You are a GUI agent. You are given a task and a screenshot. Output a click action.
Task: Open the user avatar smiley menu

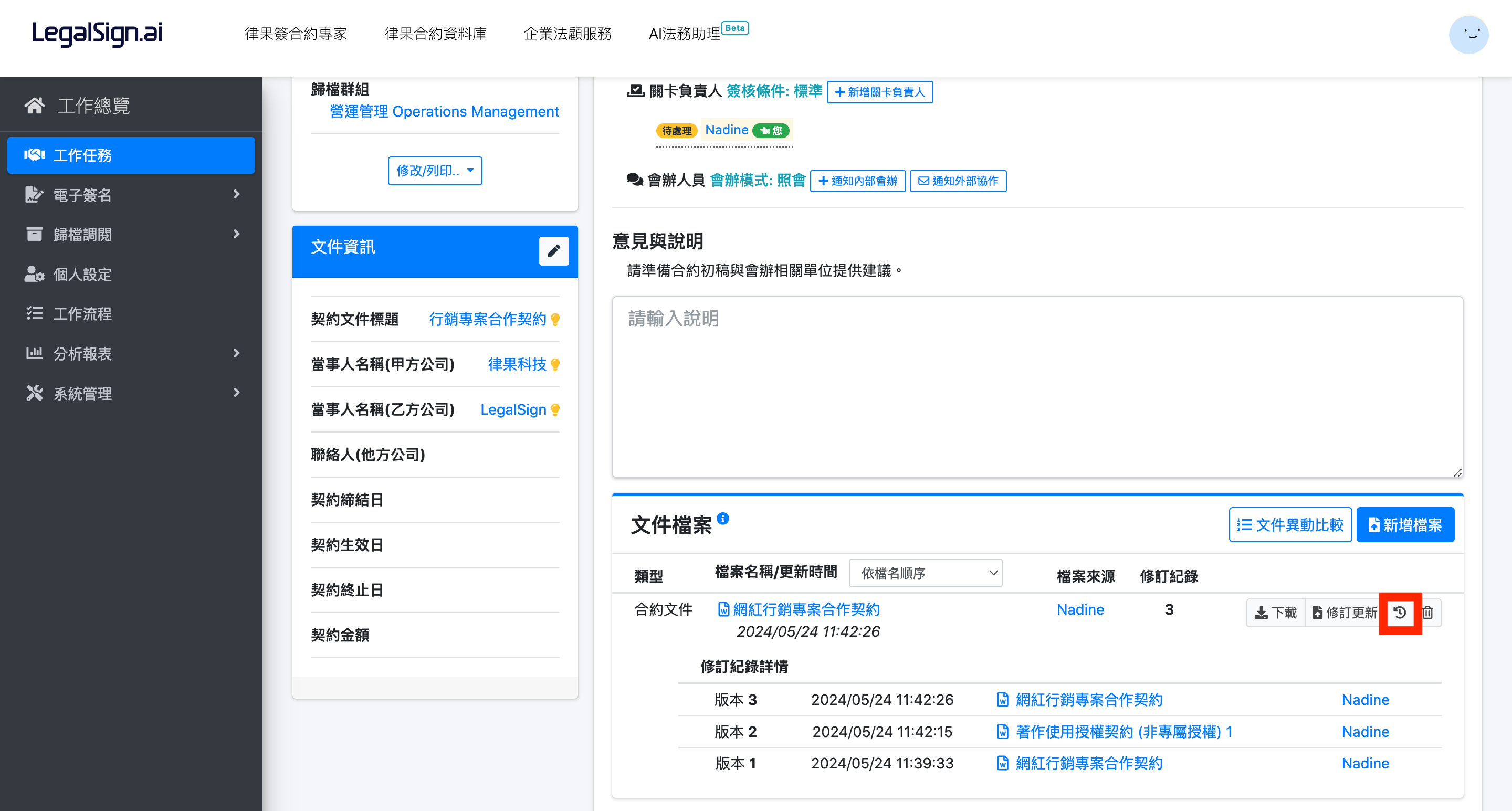1468,35
